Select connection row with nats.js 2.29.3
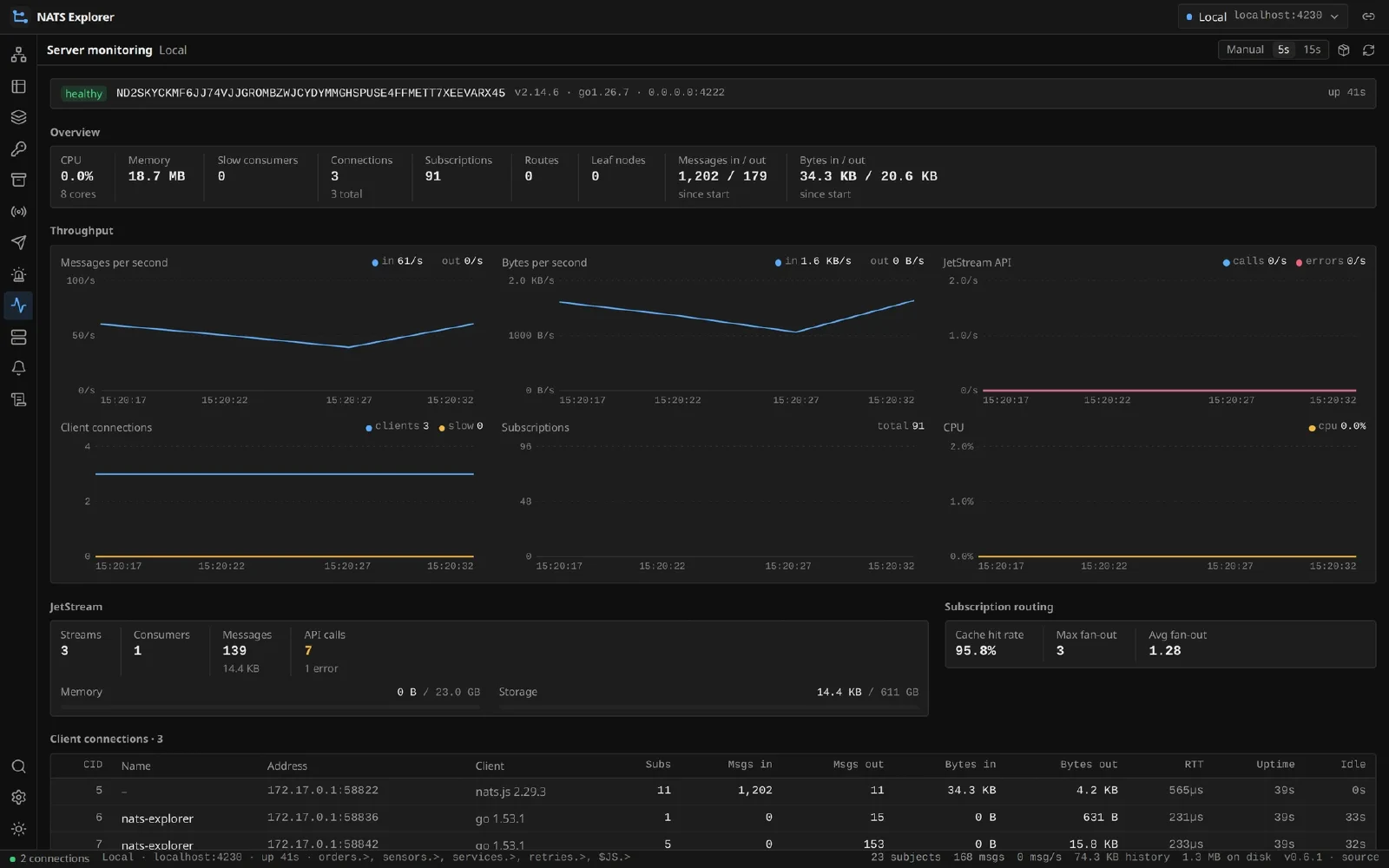Viewport: 1389px width, 868px height. coord(713,791)
